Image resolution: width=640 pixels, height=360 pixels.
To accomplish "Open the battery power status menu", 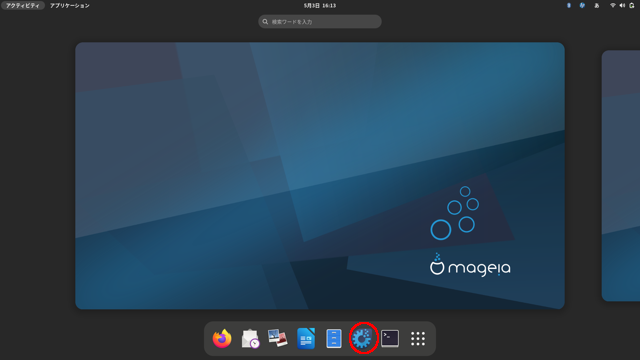I will (x=632, y=5).
